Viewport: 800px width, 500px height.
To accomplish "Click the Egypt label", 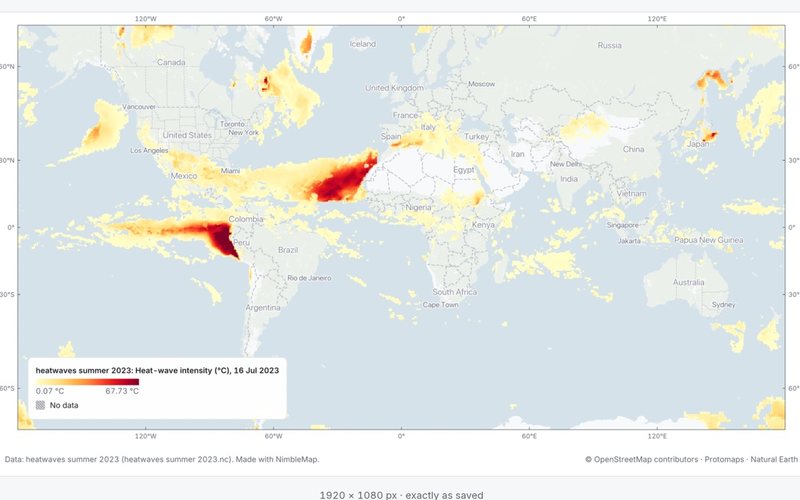I will (x=464, y=170).
